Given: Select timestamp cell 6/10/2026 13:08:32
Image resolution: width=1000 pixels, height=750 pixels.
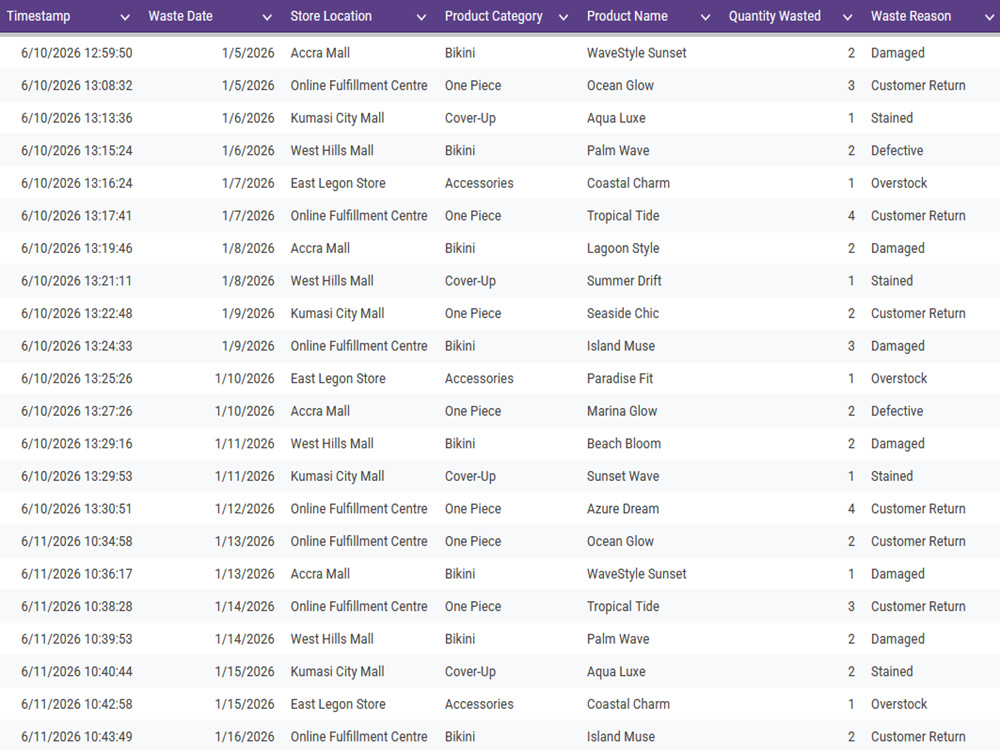Looking at the screenshot, I should pos(77,85).
